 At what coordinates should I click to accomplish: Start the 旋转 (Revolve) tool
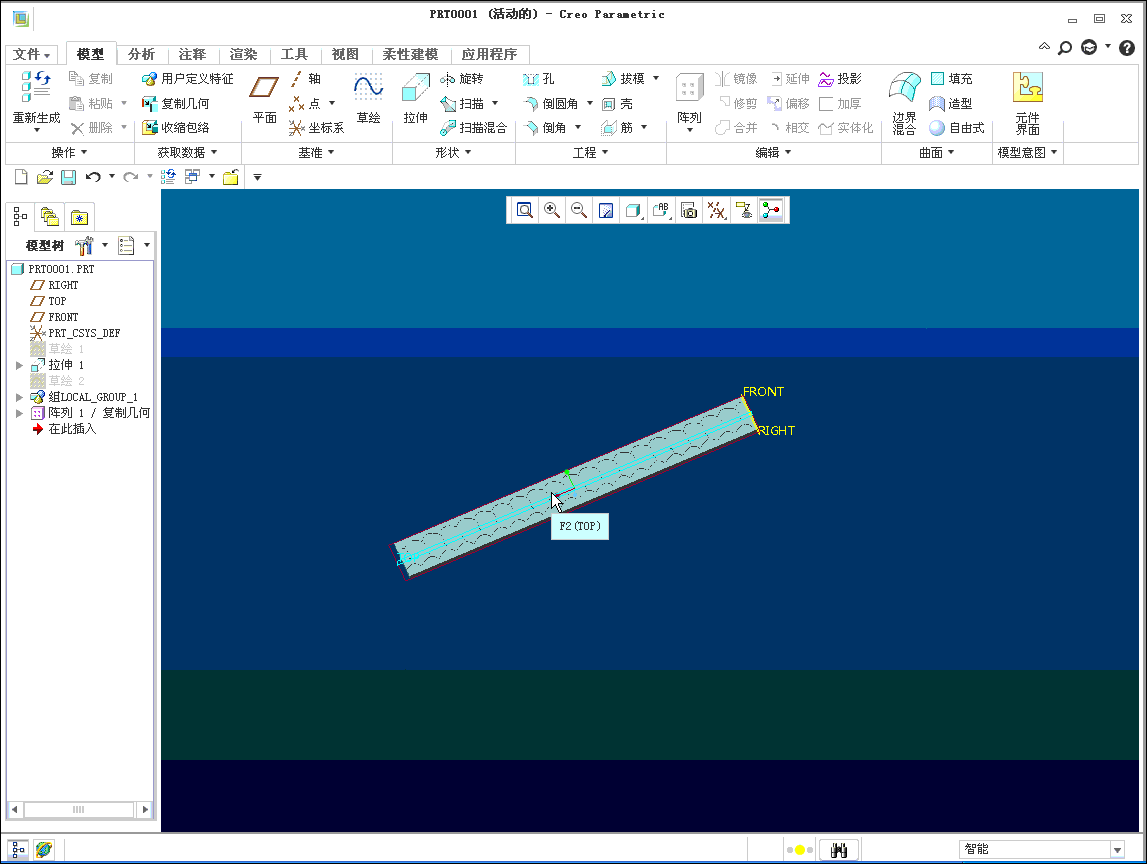click(x=462, y=78)
